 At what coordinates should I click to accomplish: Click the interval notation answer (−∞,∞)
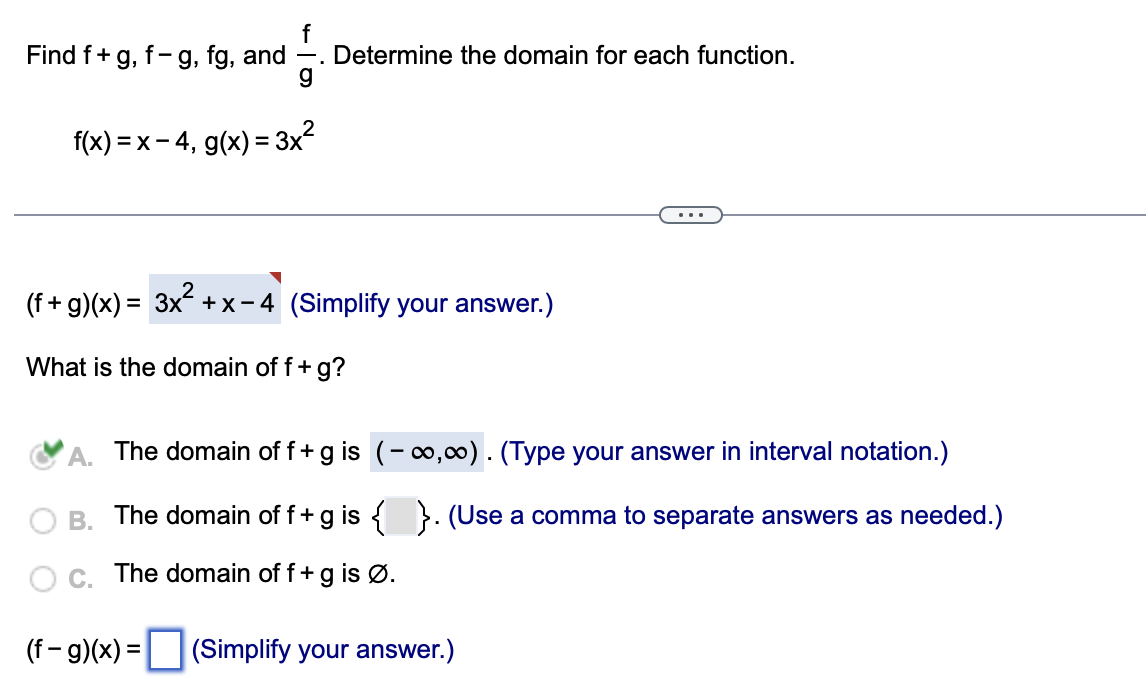coord(425,451)
